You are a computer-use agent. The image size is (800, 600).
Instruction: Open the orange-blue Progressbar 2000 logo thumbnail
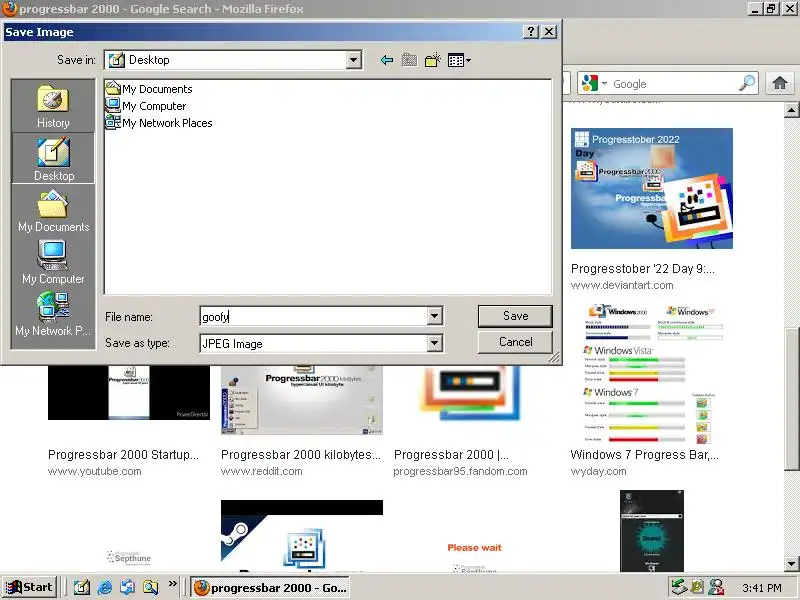[470, 393]
